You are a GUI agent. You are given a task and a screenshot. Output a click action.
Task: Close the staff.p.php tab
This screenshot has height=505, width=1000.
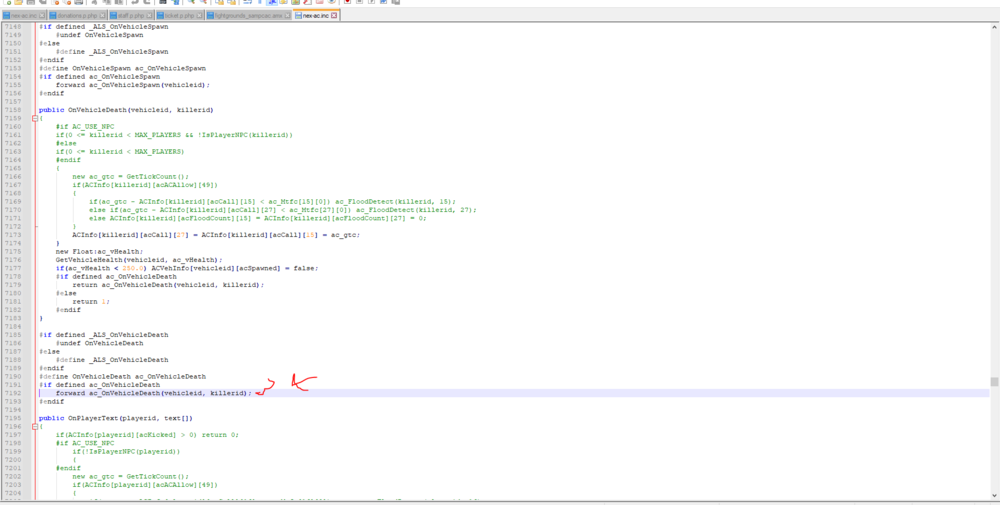click(149, 15)
